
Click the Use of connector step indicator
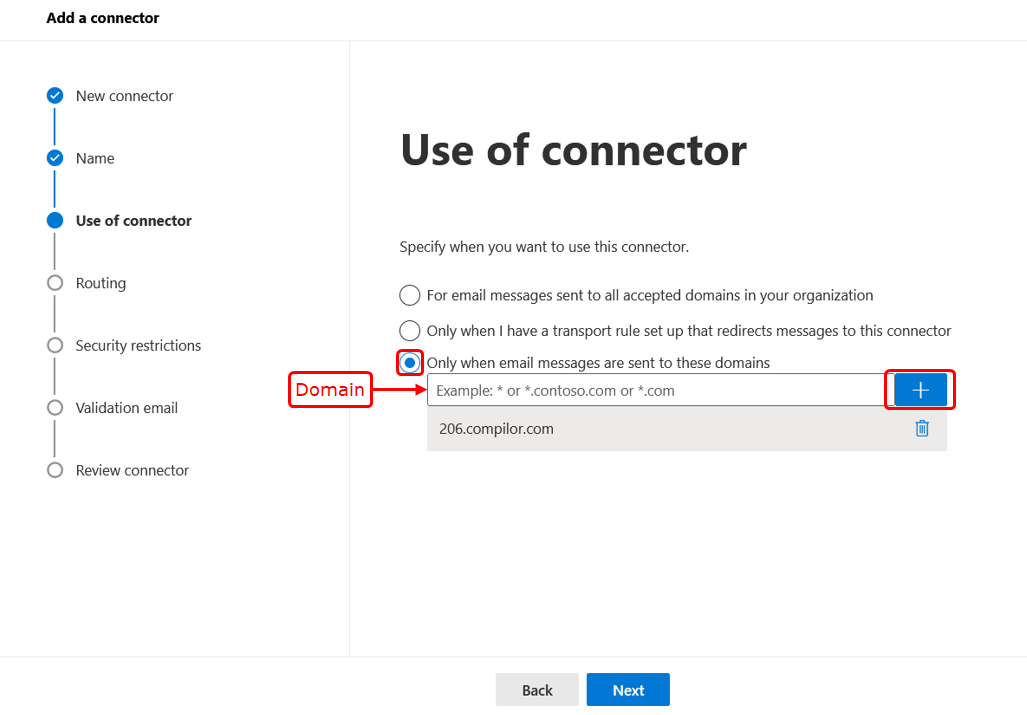(x=55, y=221)
